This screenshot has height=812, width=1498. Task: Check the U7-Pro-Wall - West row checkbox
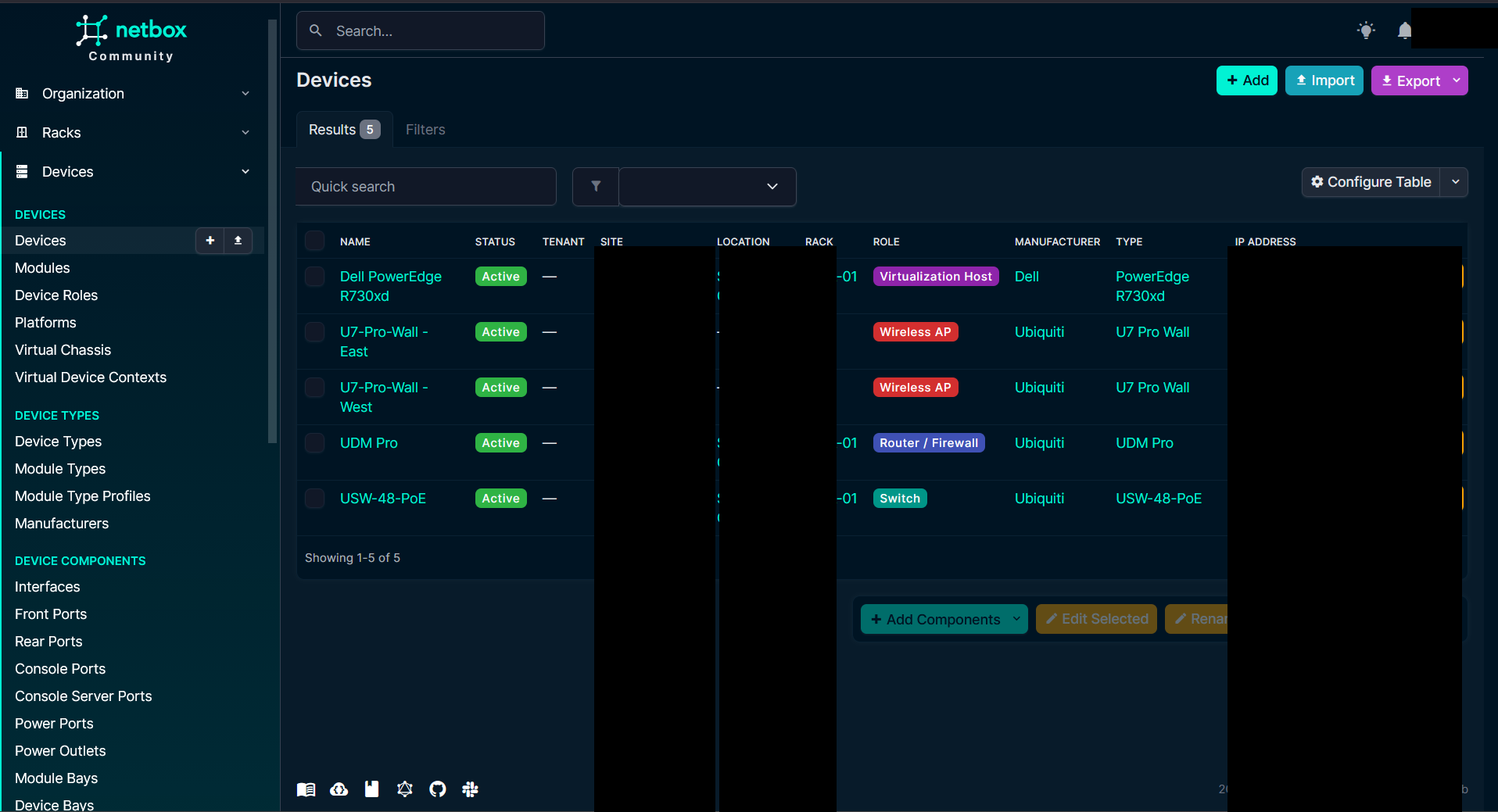pos(314,387)
